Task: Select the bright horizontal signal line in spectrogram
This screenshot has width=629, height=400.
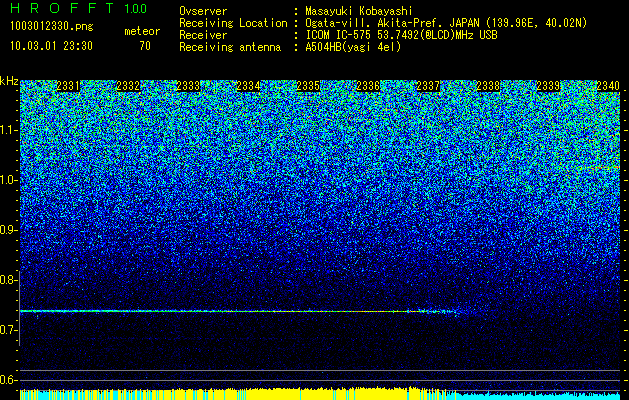Action: tap(239, 311)
